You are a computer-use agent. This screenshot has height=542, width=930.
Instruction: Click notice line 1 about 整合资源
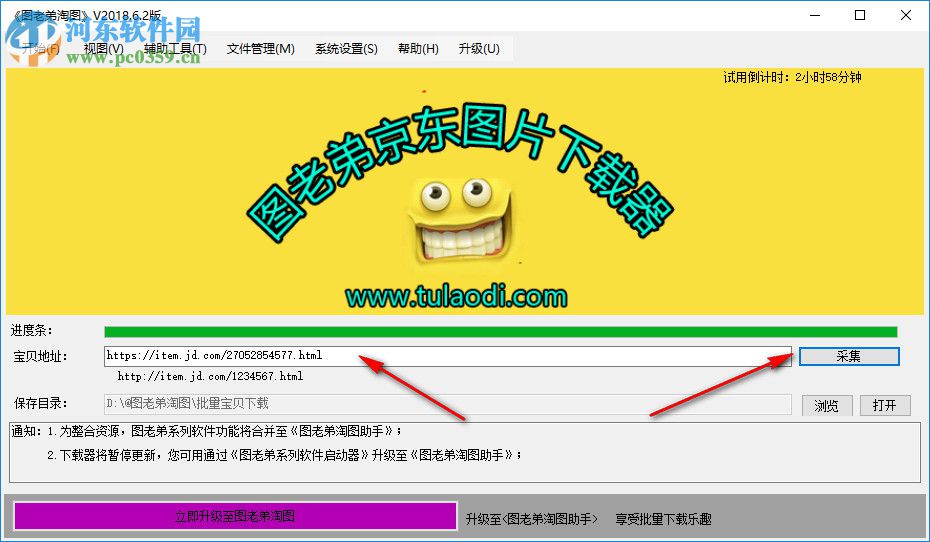pyautogui.click(x=224, y=431)
